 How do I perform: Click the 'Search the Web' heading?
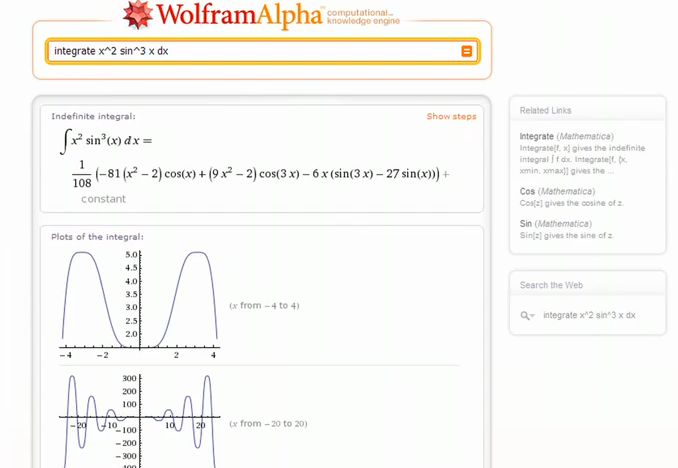[x=551, y=285]
